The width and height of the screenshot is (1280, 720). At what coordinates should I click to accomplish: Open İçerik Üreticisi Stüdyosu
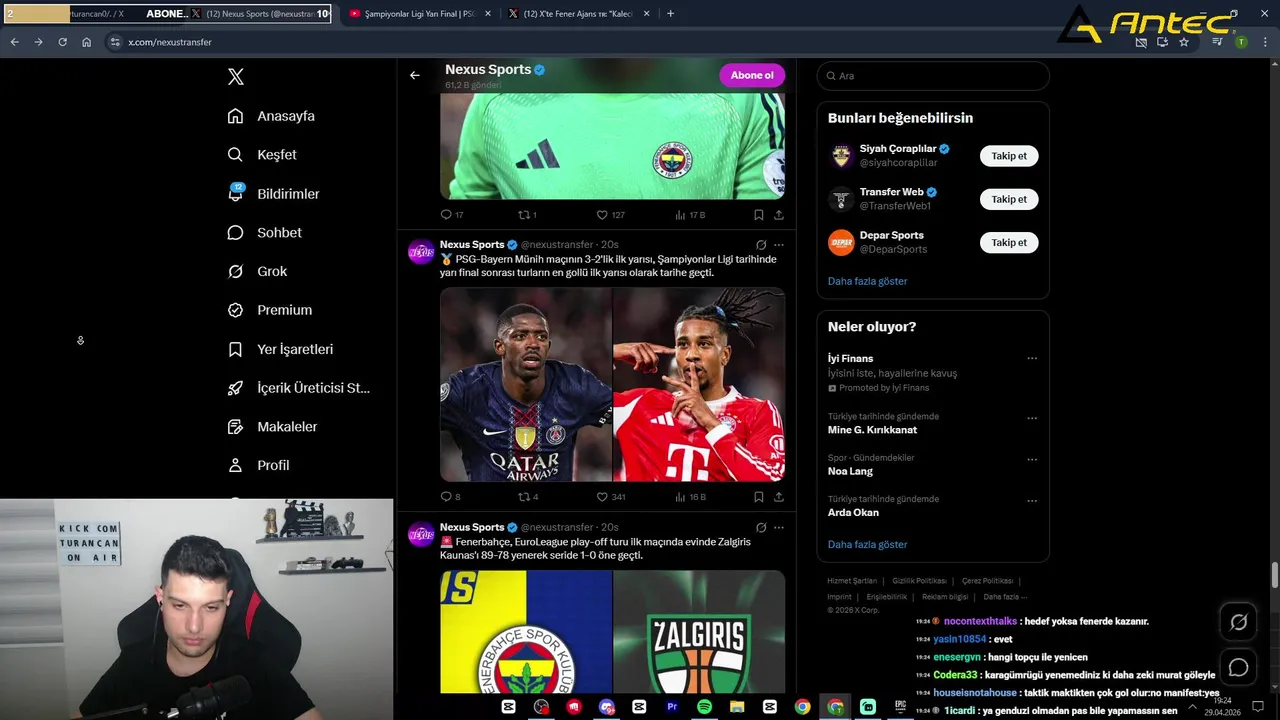click(x=299, y=388)
